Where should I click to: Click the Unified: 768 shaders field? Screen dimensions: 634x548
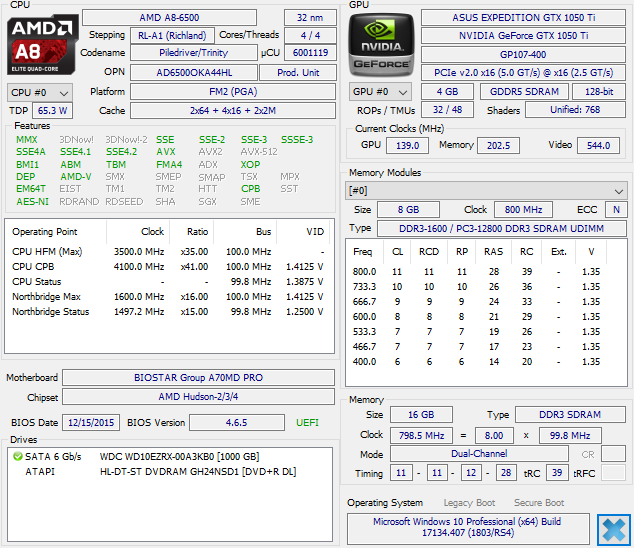click(575, 110)
